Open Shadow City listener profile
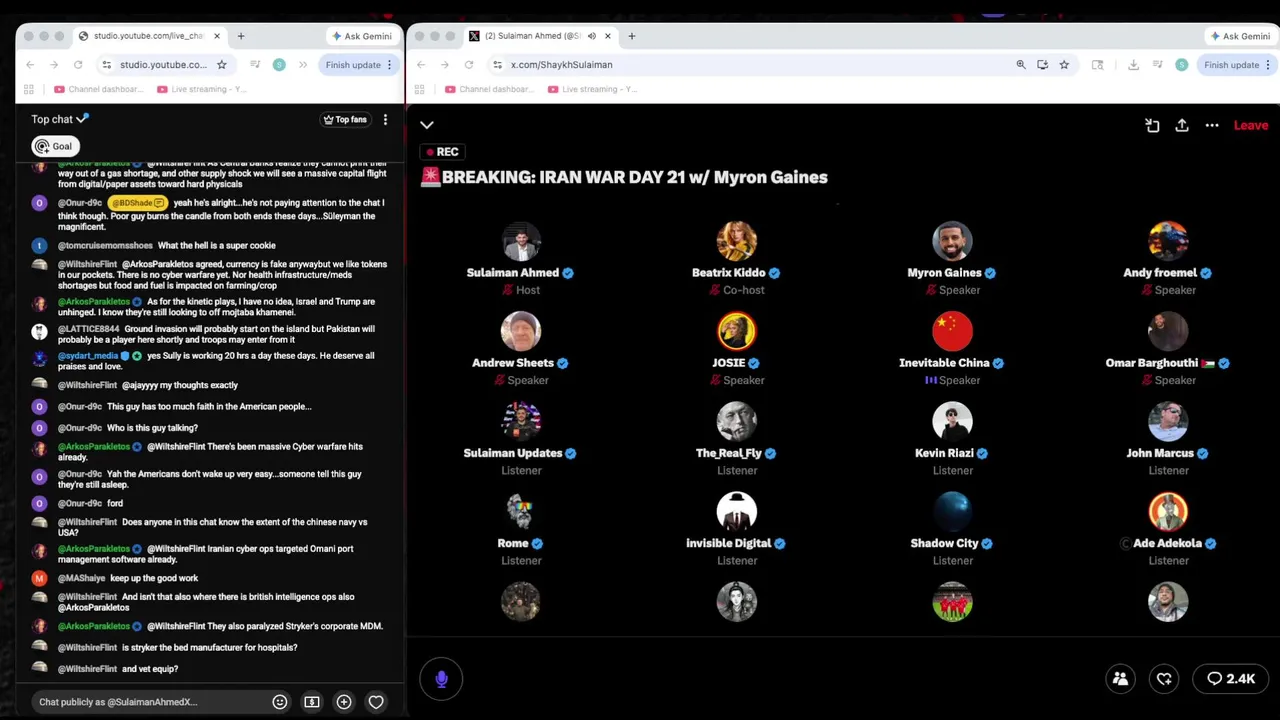The width and height of the screenshot is (1280, 720). [x=952, y=511]
